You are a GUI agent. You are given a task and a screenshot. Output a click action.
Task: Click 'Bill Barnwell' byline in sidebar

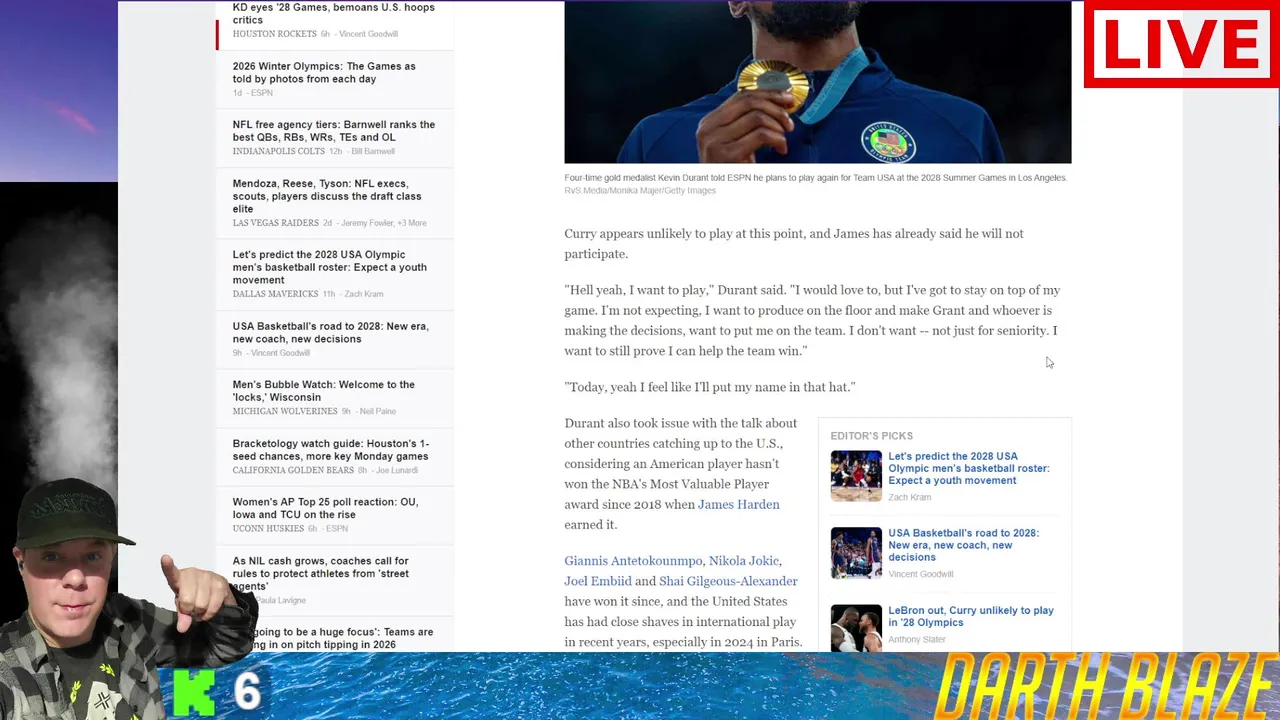coord(373,151)
